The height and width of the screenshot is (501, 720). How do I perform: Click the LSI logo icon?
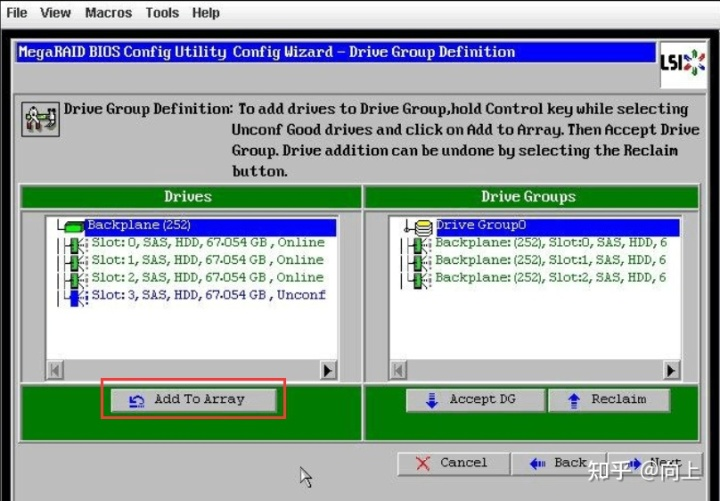[683, 64]
